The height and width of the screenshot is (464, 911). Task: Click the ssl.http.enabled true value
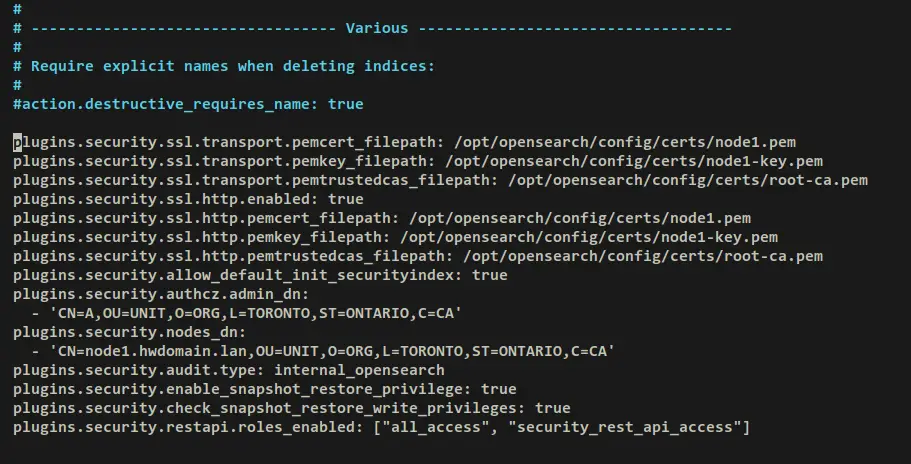[x=346, y=199]
